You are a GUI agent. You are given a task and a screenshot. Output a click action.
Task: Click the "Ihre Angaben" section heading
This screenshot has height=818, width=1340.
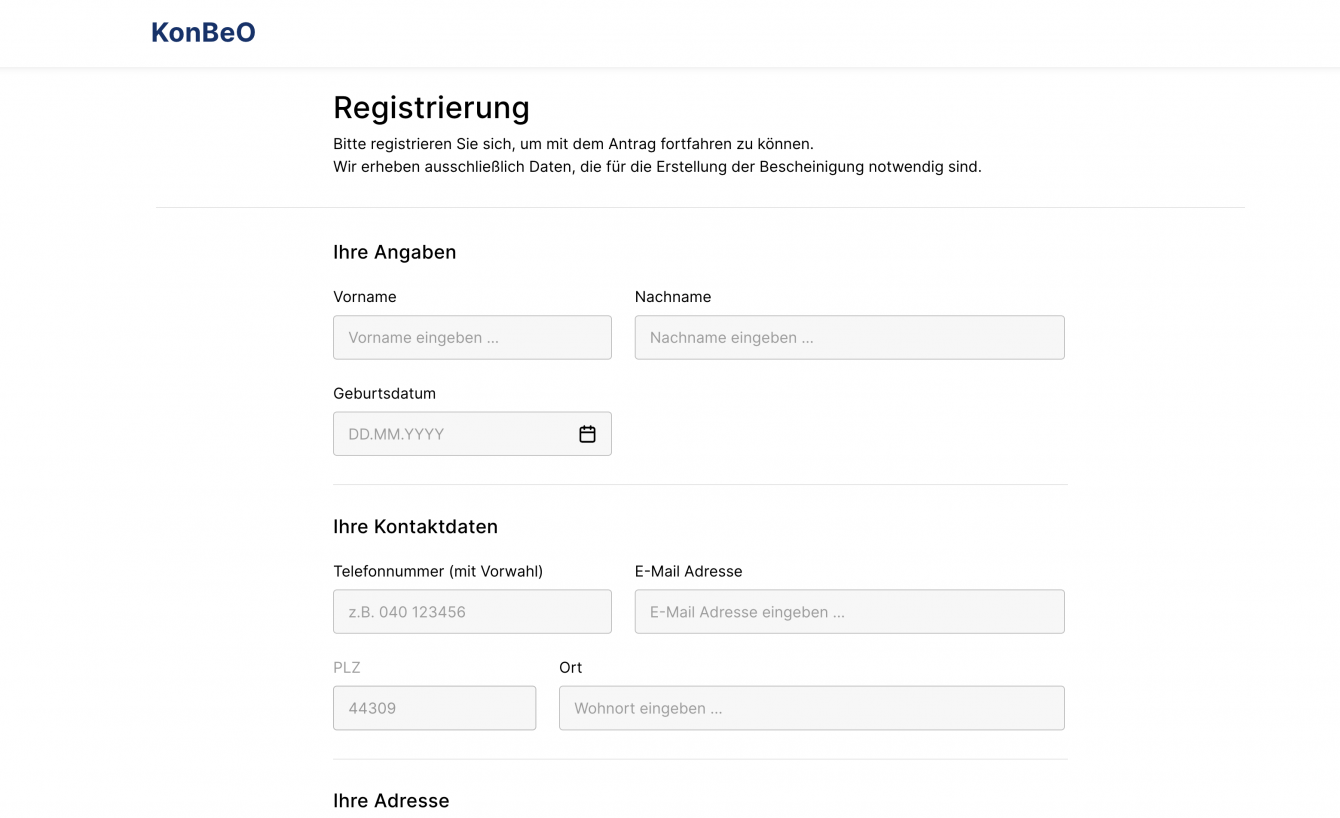coord(394,252)
